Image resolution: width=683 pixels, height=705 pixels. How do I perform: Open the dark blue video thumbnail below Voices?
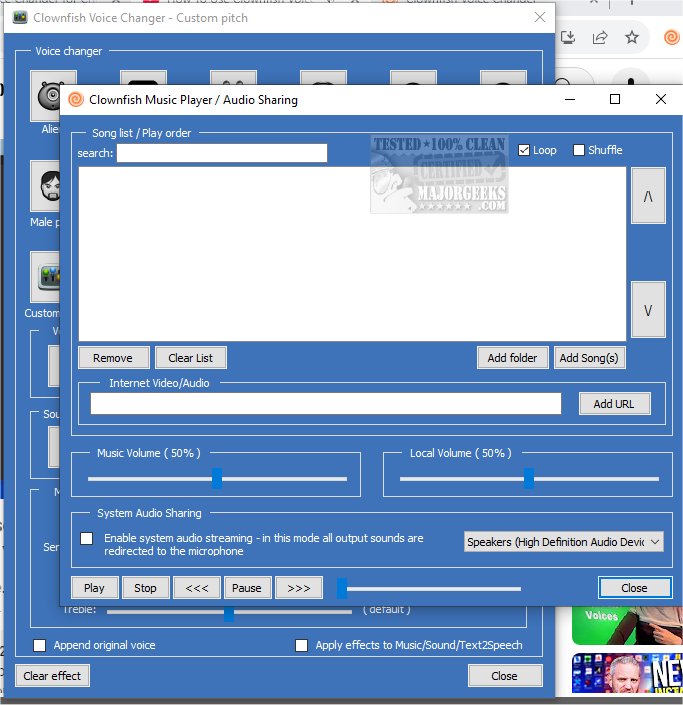627,673
